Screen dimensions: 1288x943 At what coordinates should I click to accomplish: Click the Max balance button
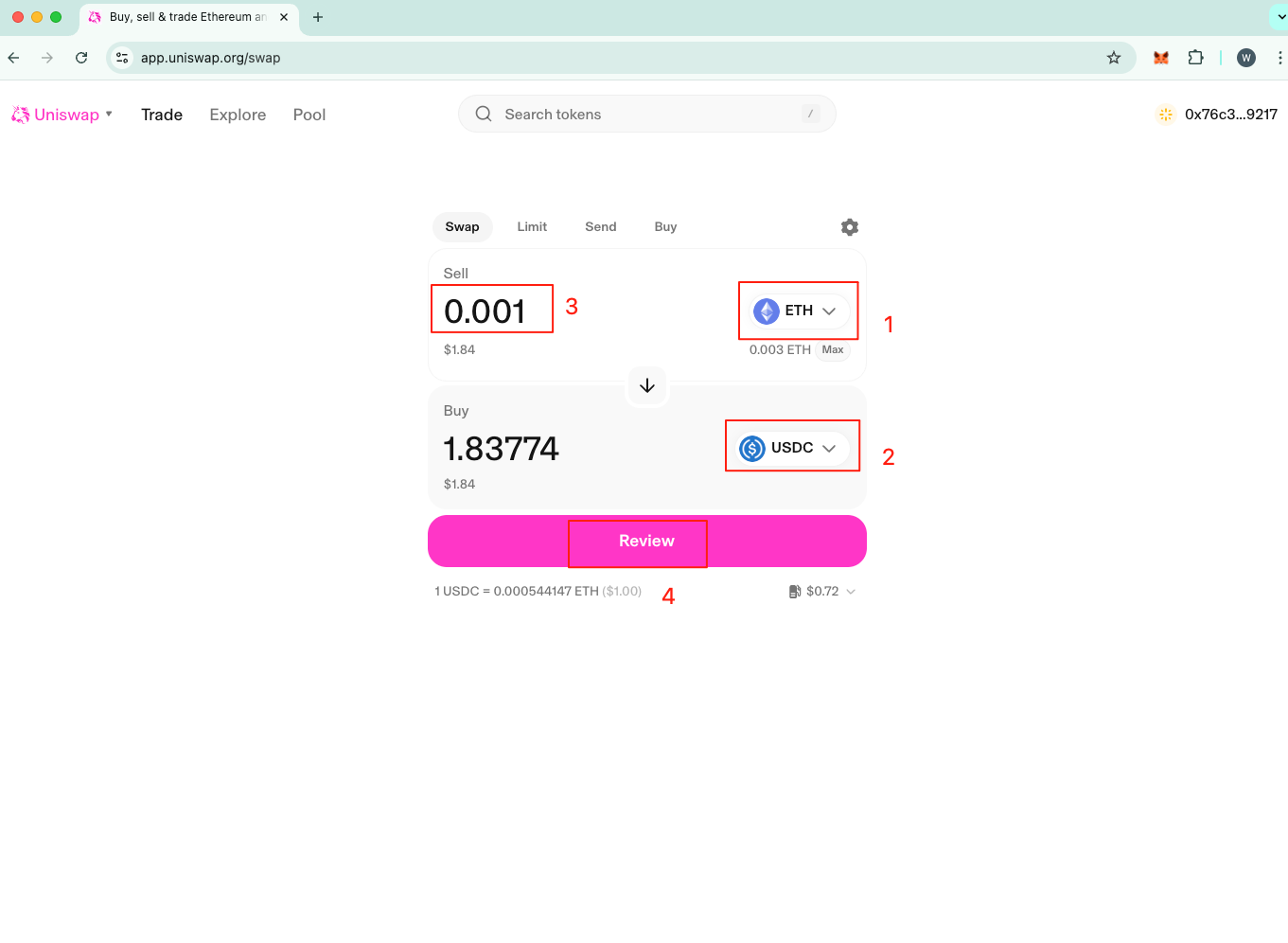[833, 350]
